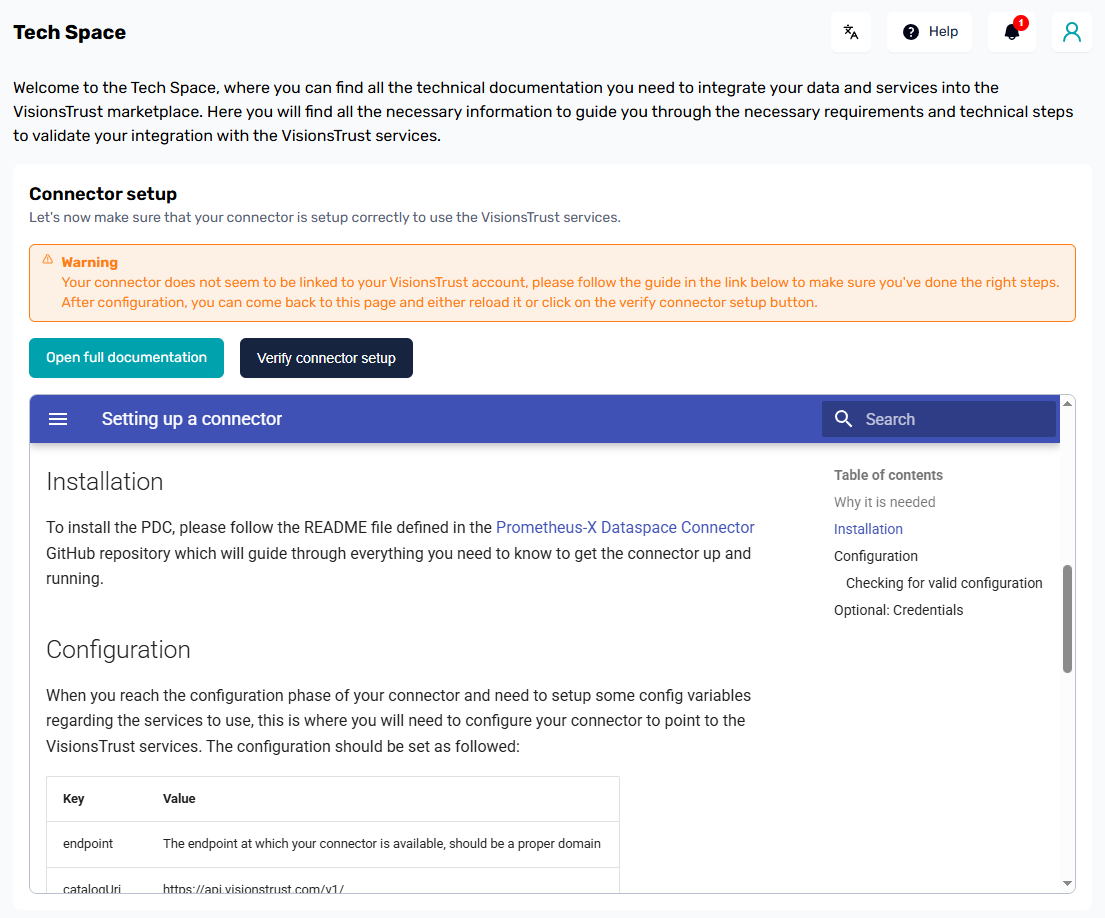Click the language translate icon
This screenshot has height=918, width=1105.
point(851,32)
